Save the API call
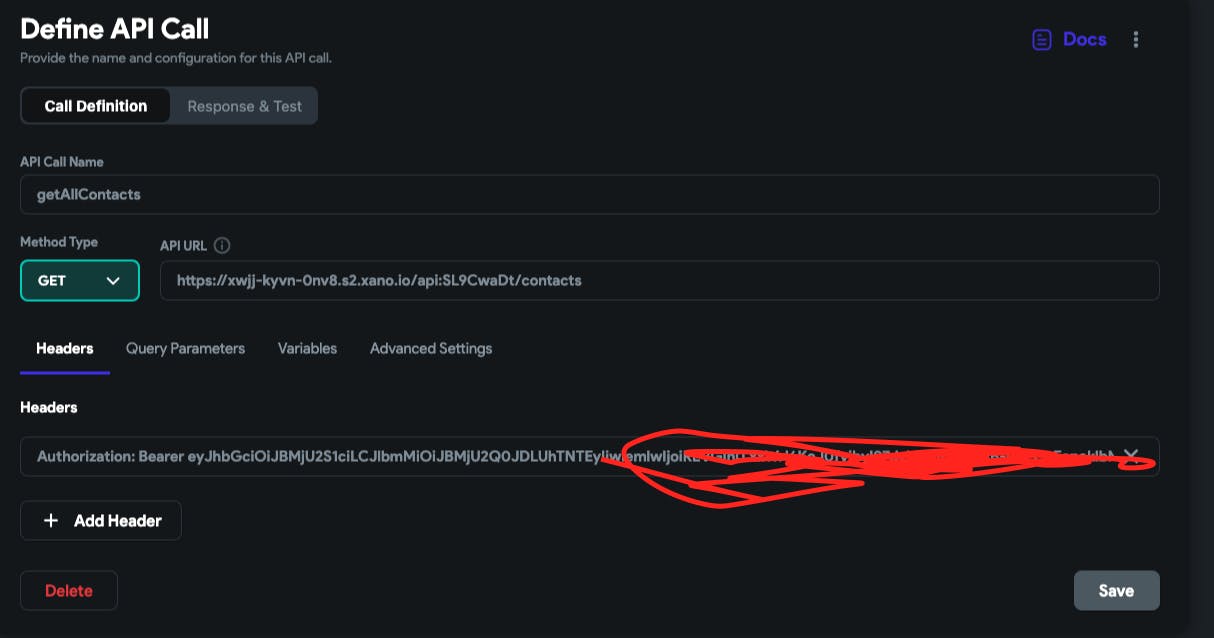The height and width of the screenshot is (638, 1214). [x=1116, y=591]
